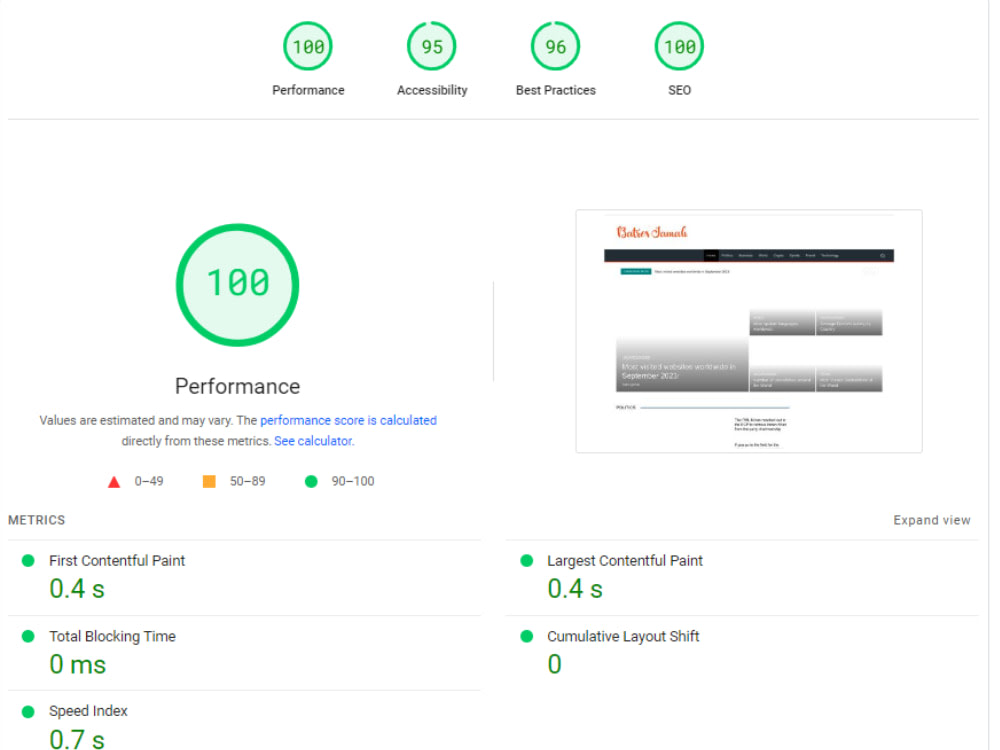Click the Cumulative Layout Shift value 0

coord(554,664)
